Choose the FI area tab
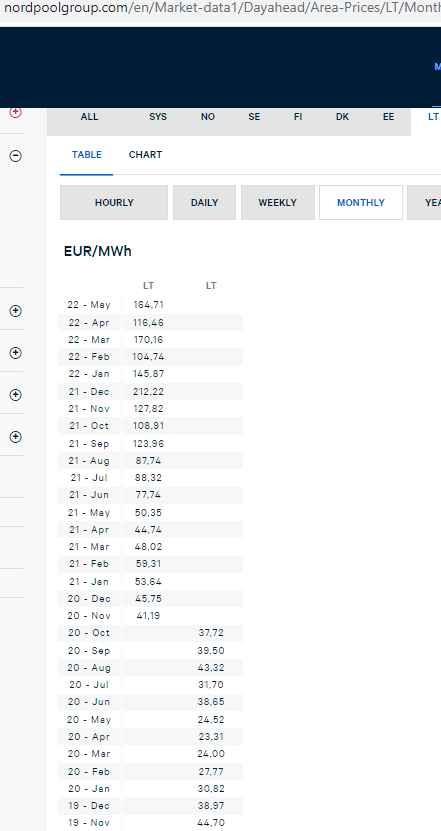441x831 pixels. 298,117
